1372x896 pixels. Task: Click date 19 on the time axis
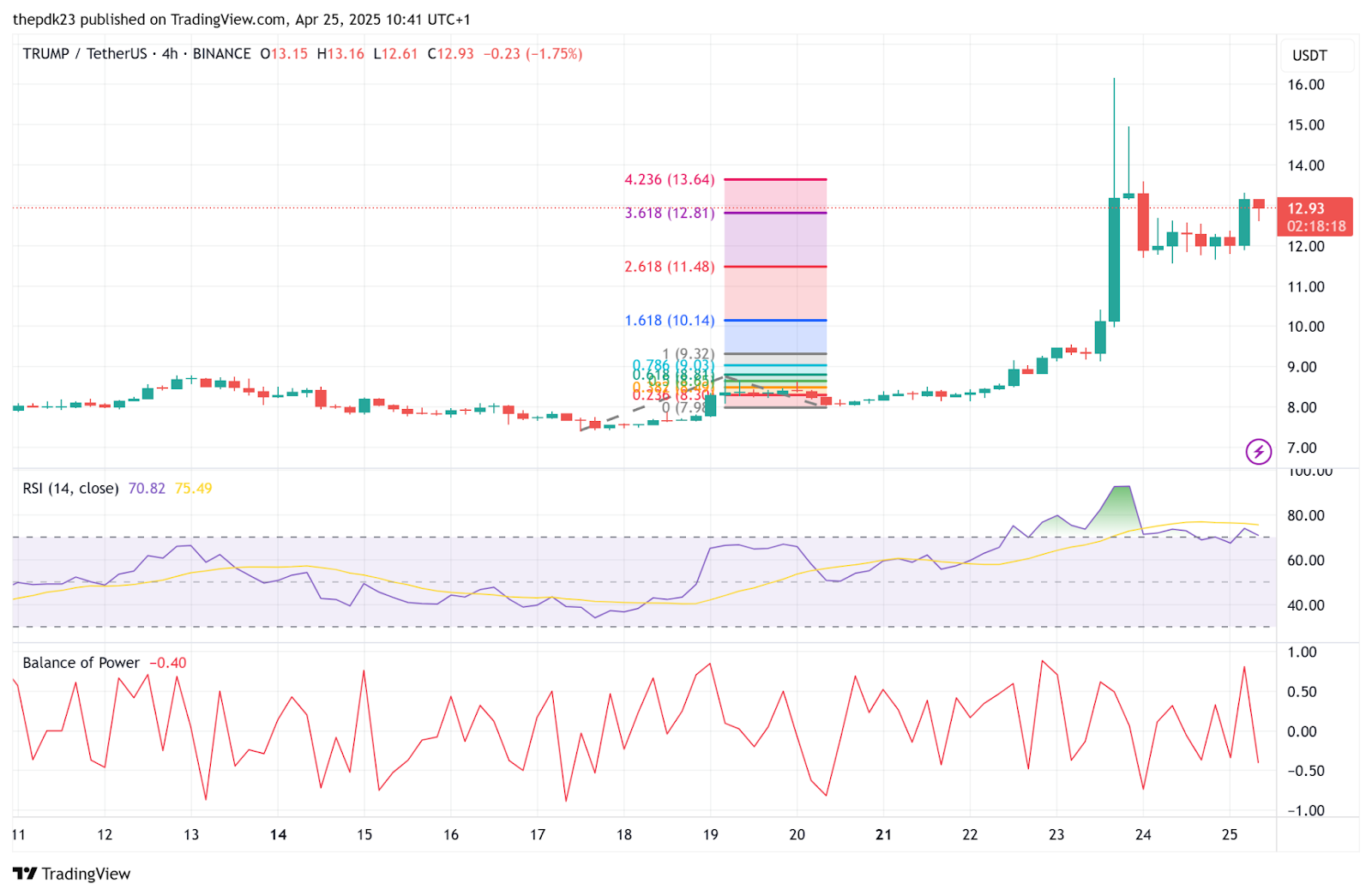pos(711,834)
